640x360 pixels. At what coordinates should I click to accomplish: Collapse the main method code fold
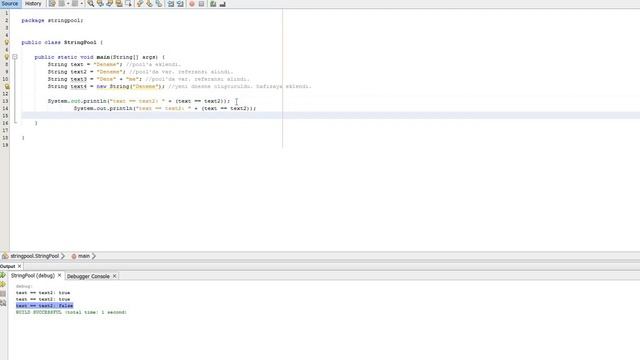coord(15,57)
